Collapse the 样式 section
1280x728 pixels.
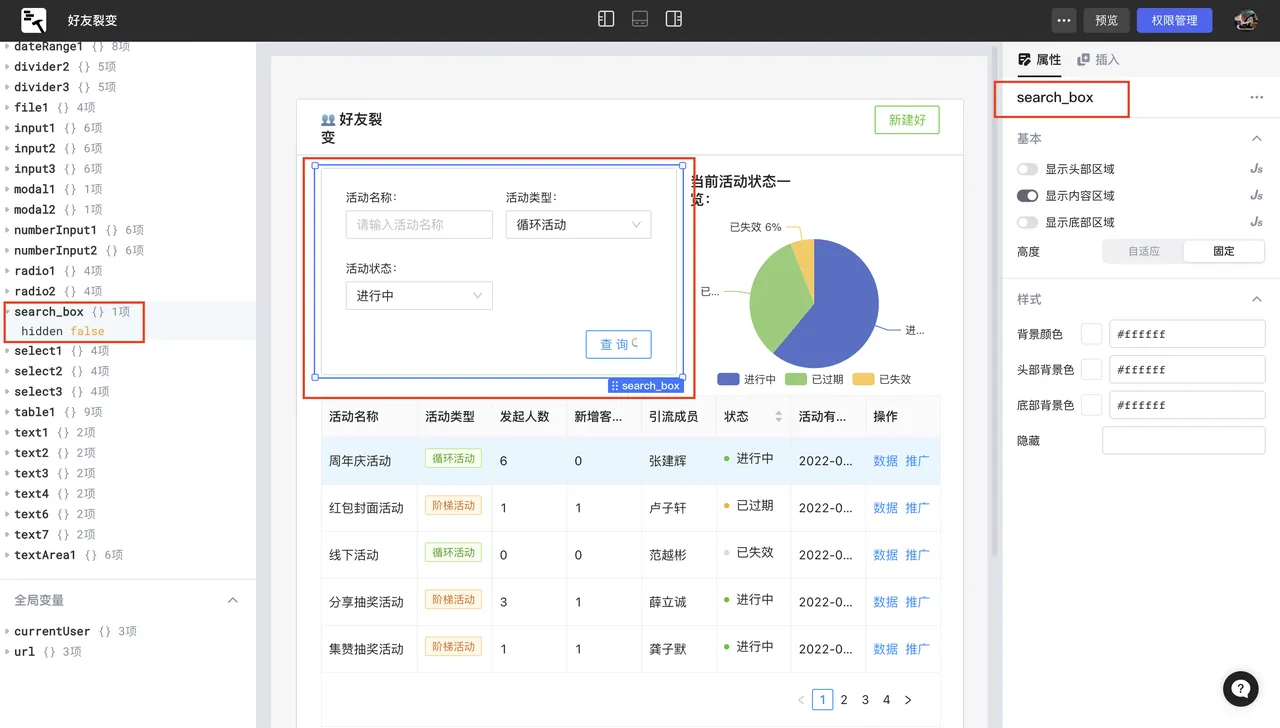tap(1257, 299)
